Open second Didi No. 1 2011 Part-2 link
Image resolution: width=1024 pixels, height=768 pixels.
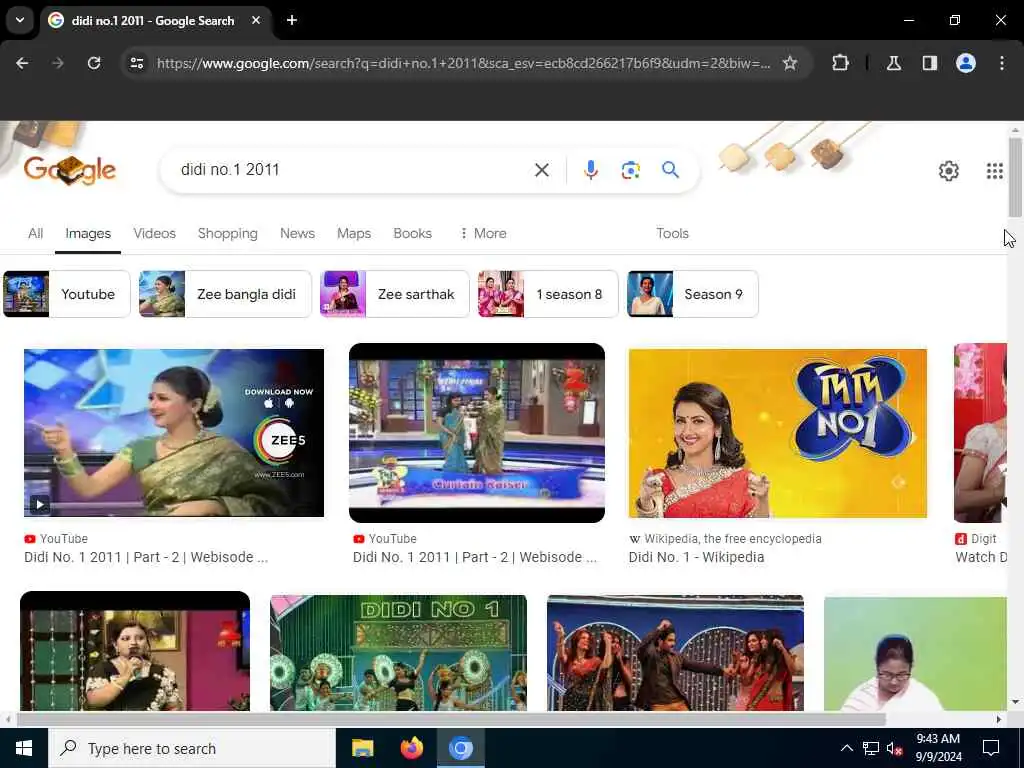click(x=474, y=557)
